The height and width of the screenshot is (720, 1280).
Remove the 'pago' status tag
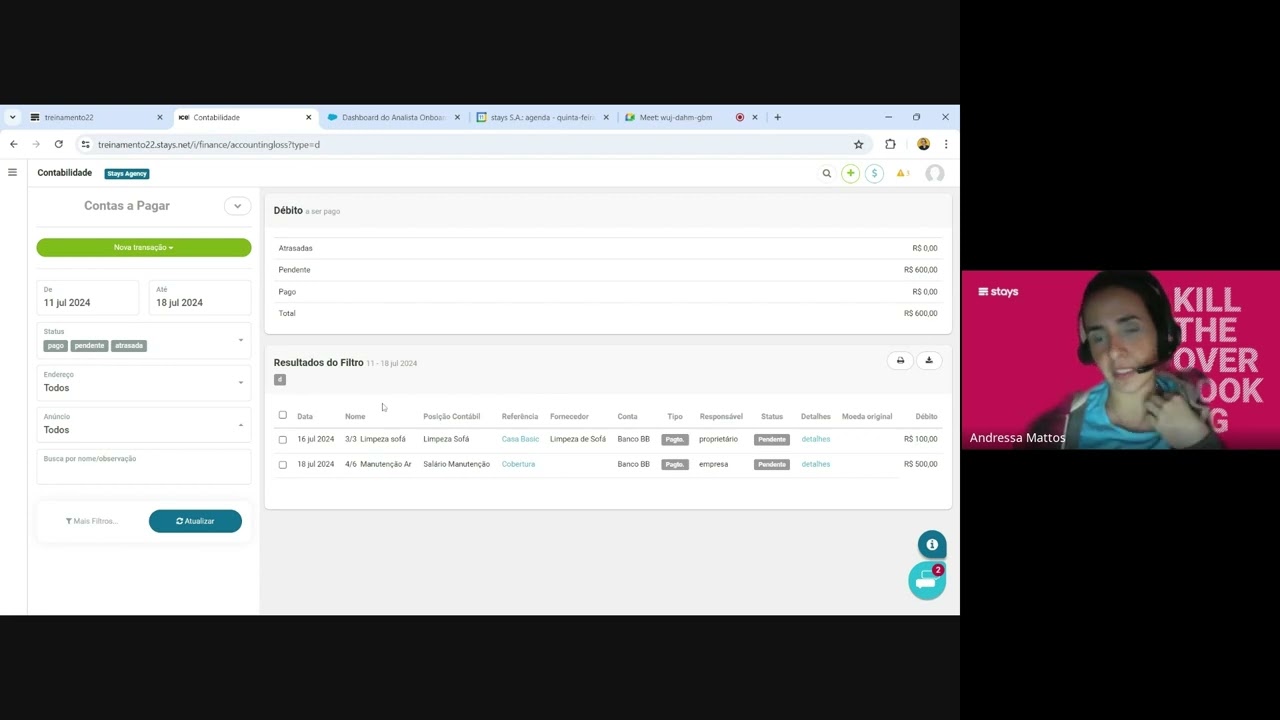[55, 346]
